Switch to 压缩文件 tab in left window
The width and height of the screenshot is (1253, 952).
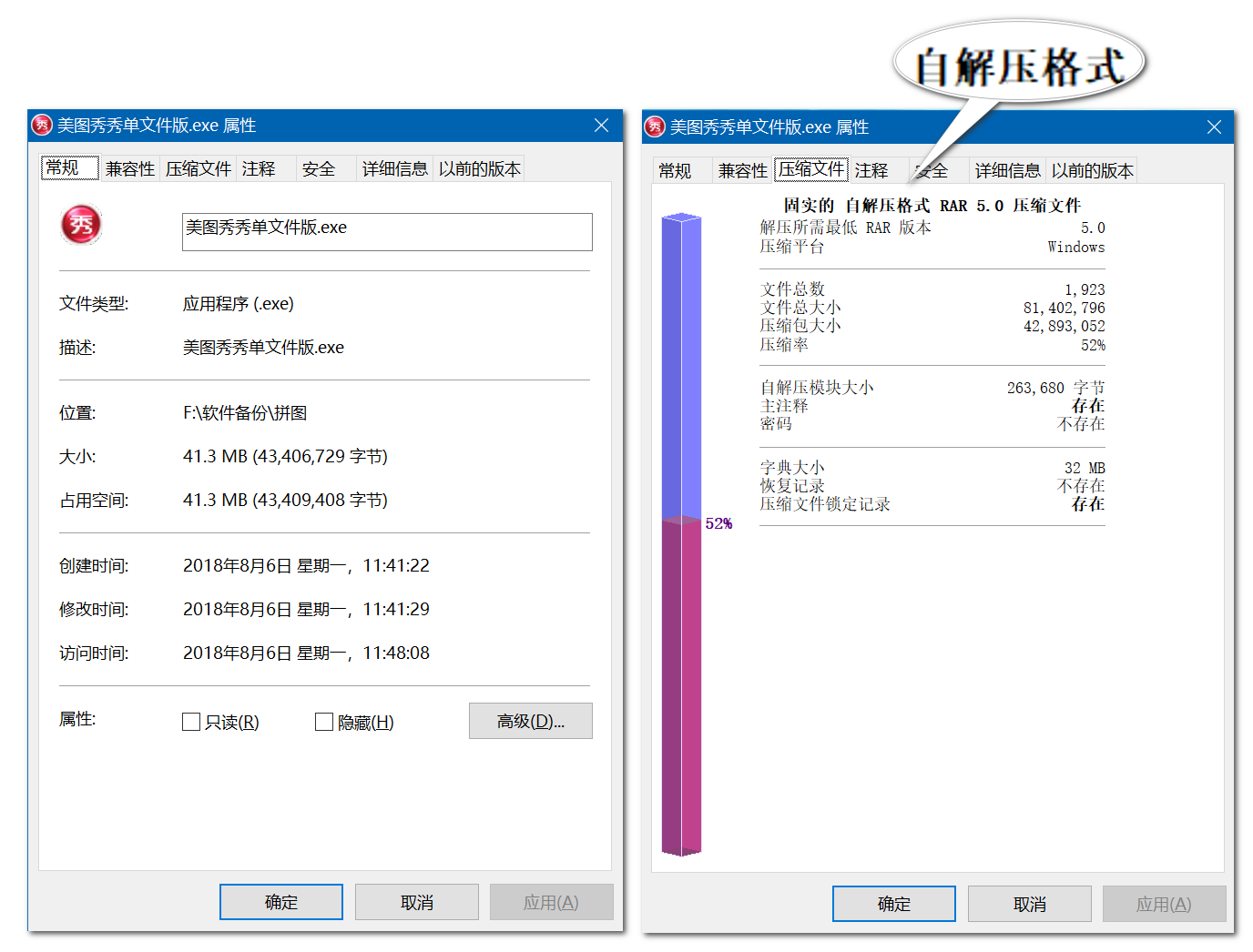tap(199, 168)
